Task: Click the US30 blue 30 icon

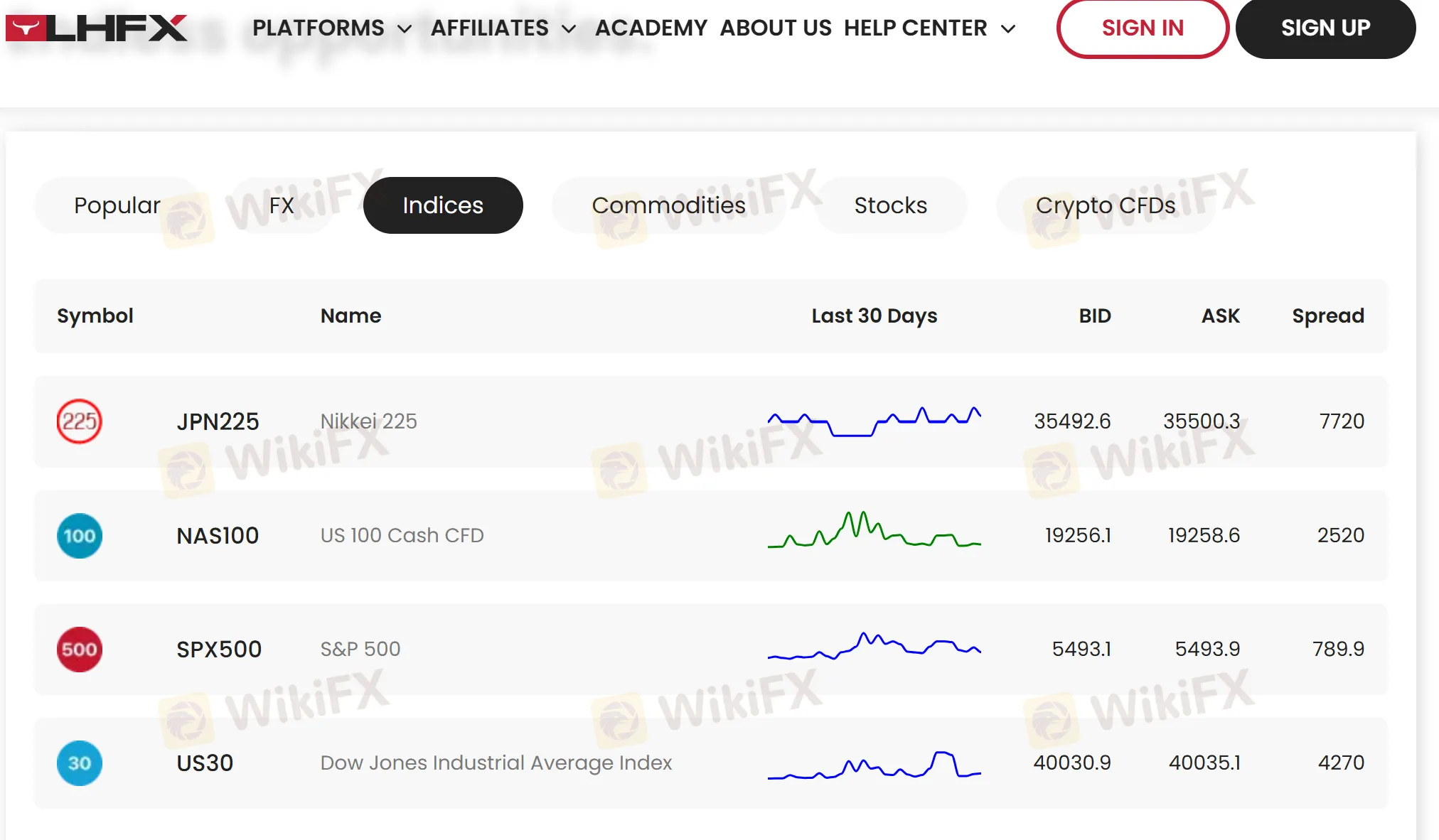Action: pos(79,763)
